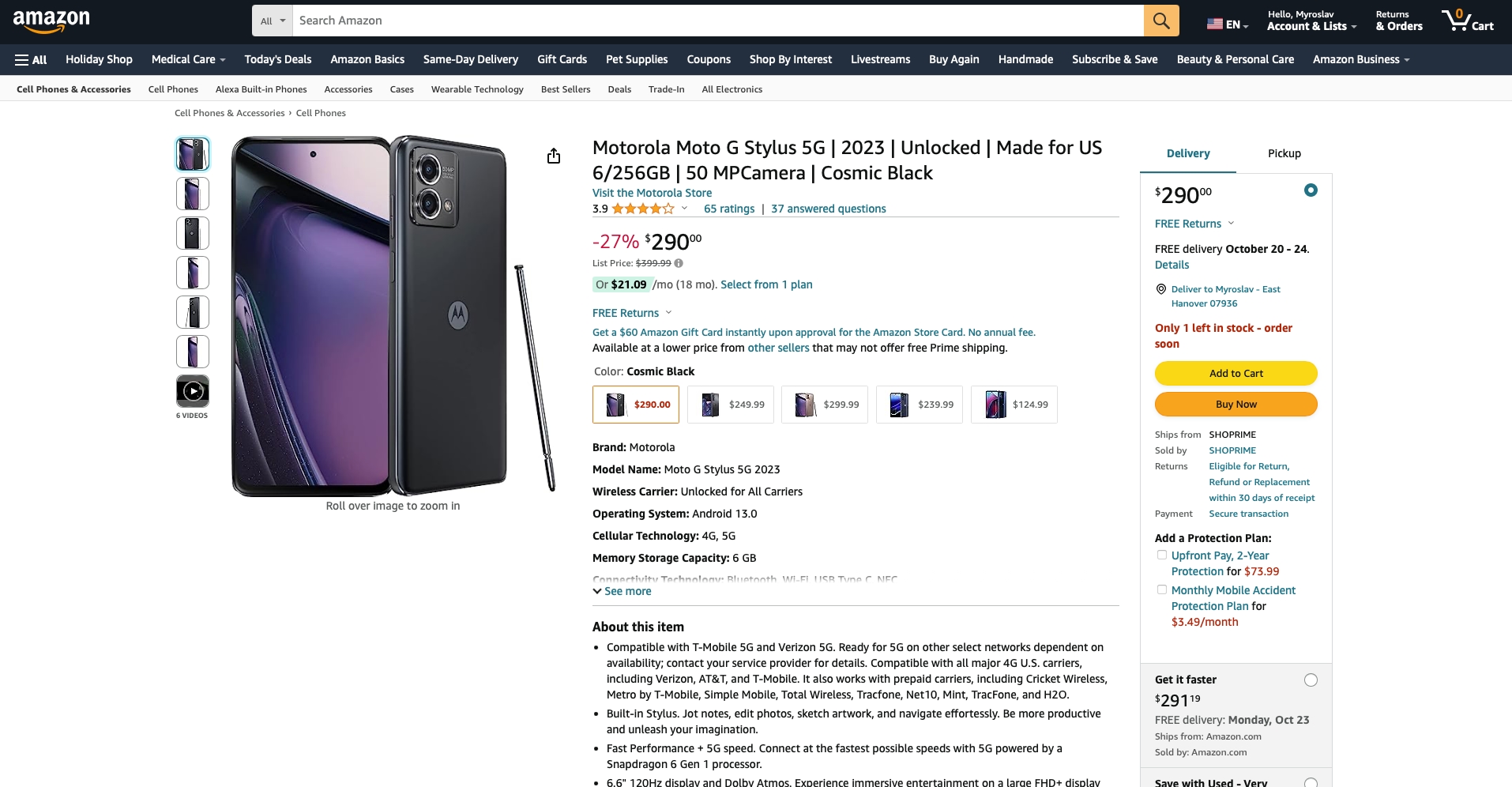The height and width of the screenshot is (787, 1512).
Task: Open Today's Deals in navigation bar
Action: tap(278, 59)
